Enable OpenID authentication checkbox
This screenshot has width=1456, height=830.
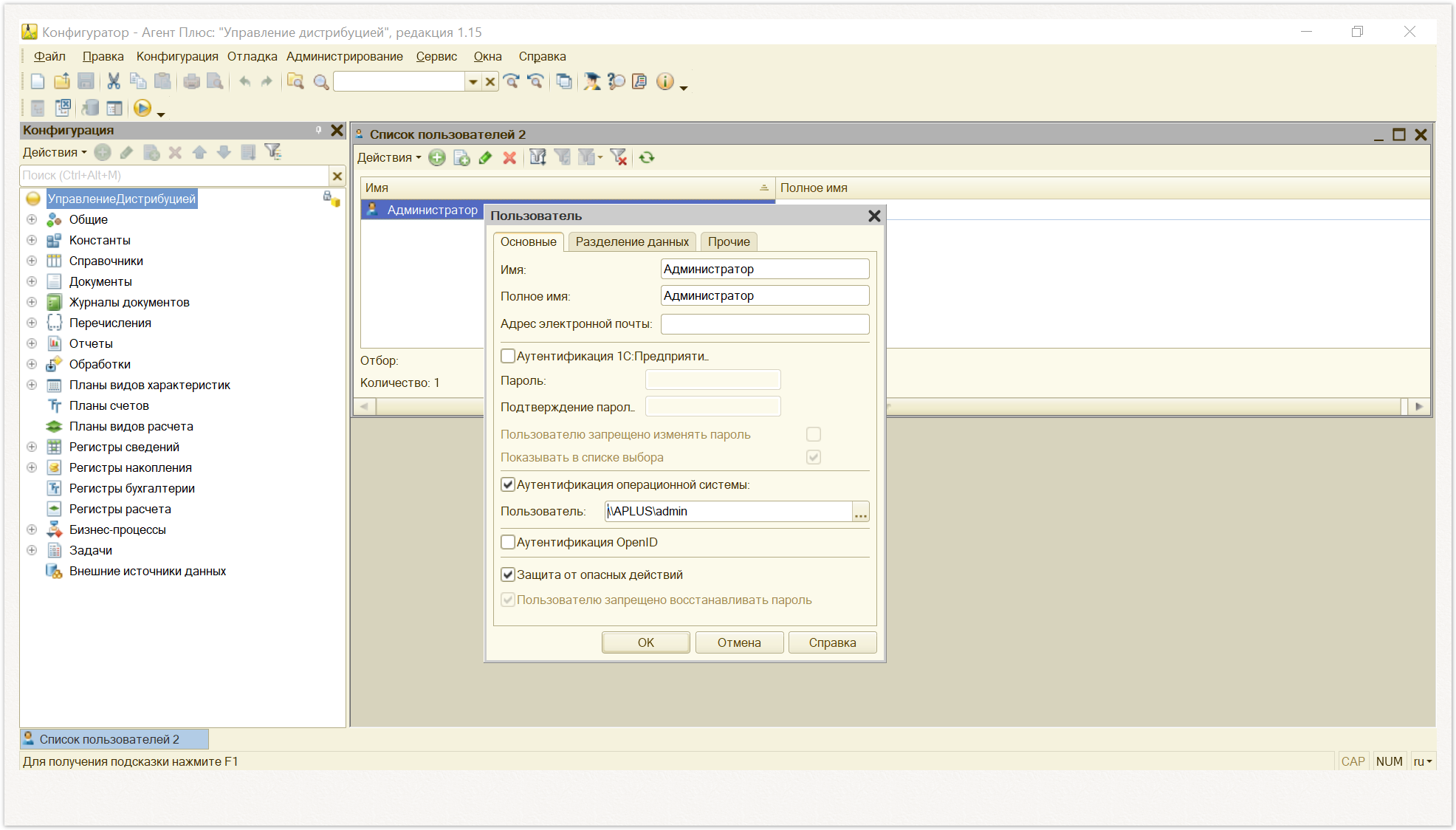click(x=508, y=542)
